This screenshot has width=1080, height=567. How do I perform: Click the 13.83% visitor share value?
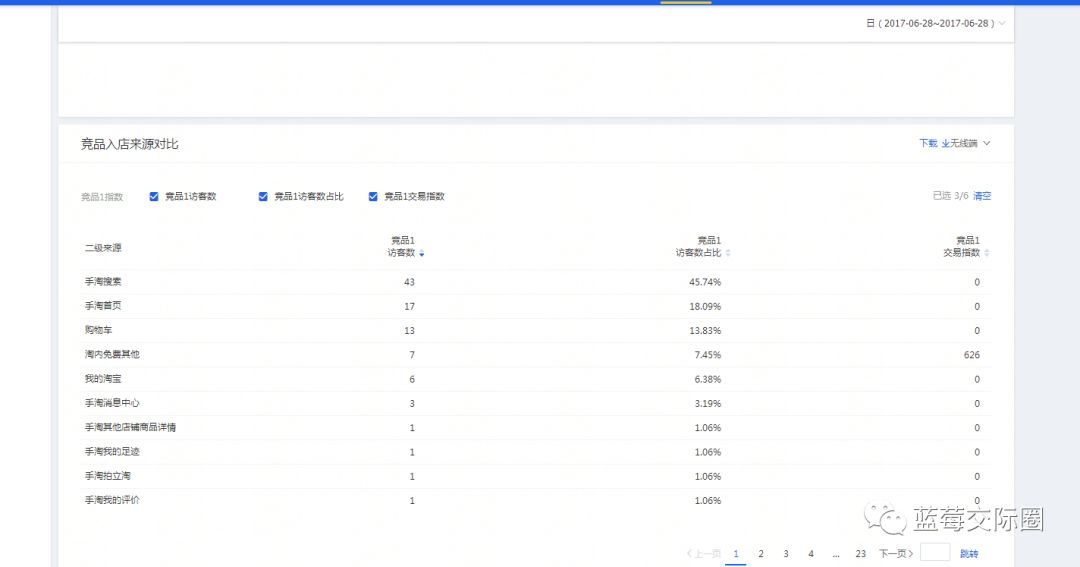click(x=705, y=331)
